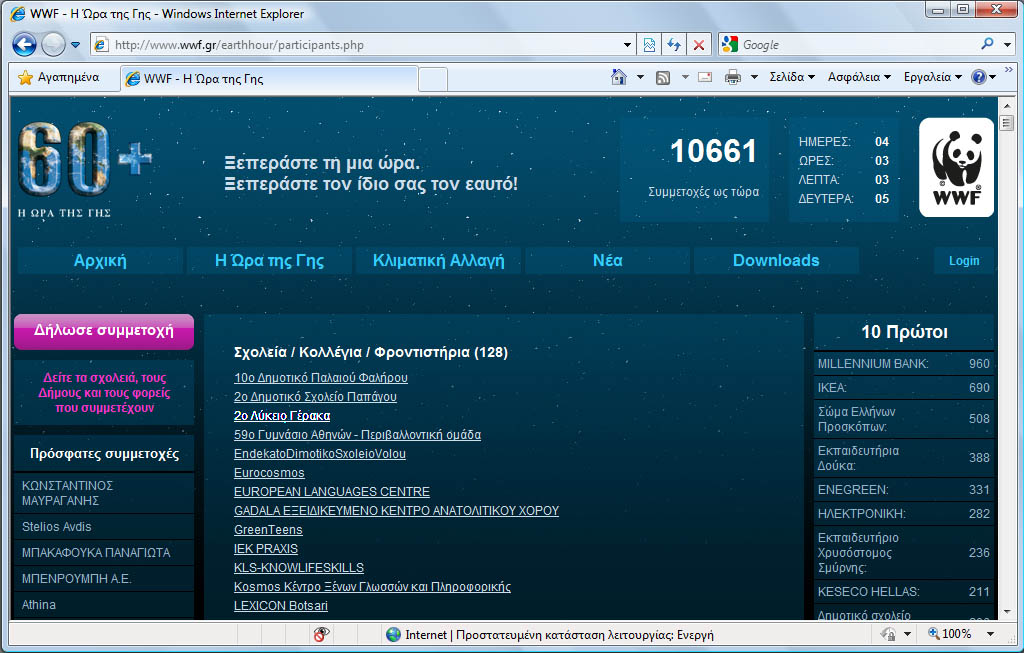This screenshot has height=653, width=1024.
Task: Open 2ο Λύκειο Γέρακα link
Action: [281, 415]
